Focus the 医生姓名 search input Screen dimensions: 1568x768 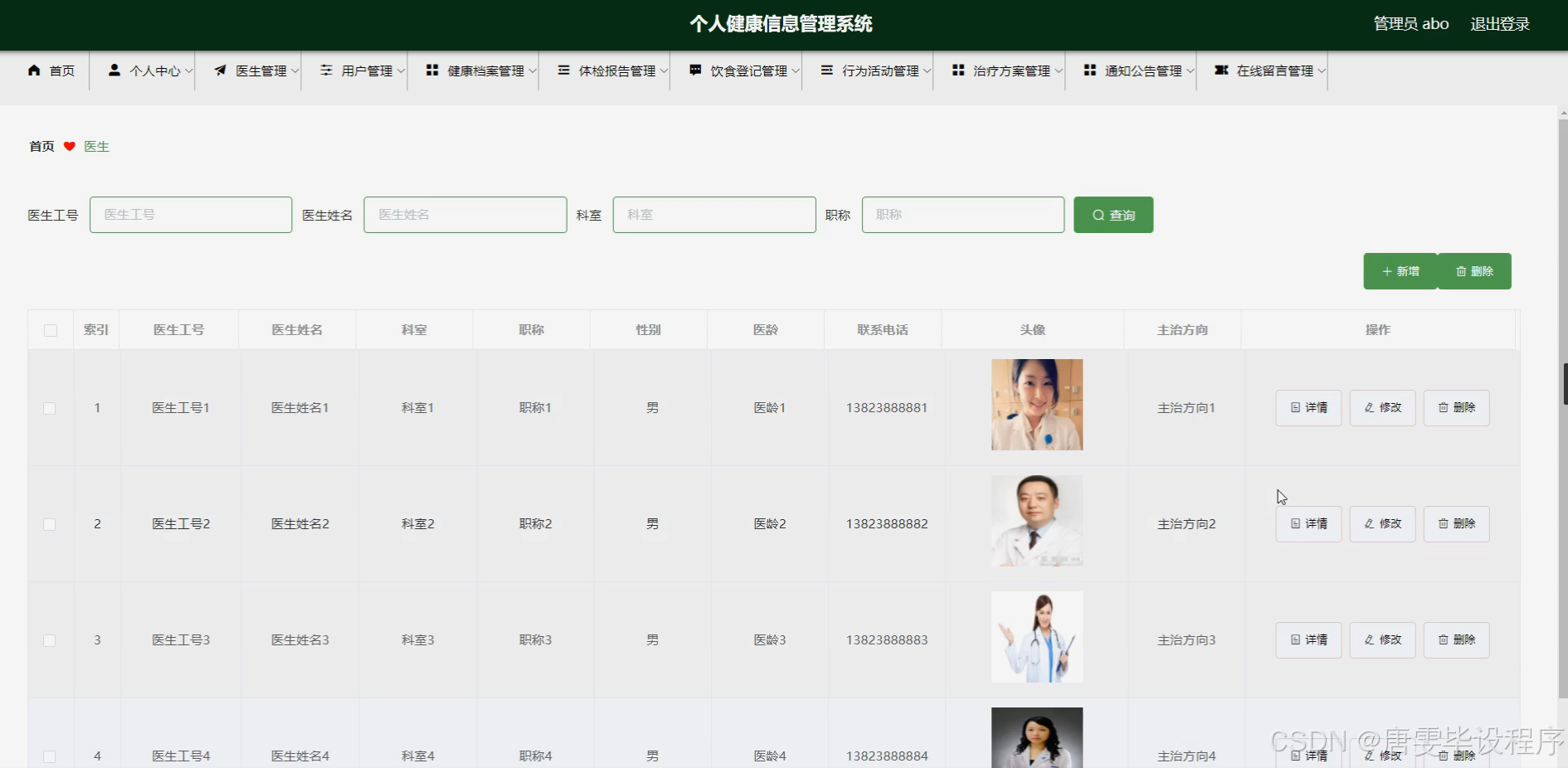click(465, 215)
